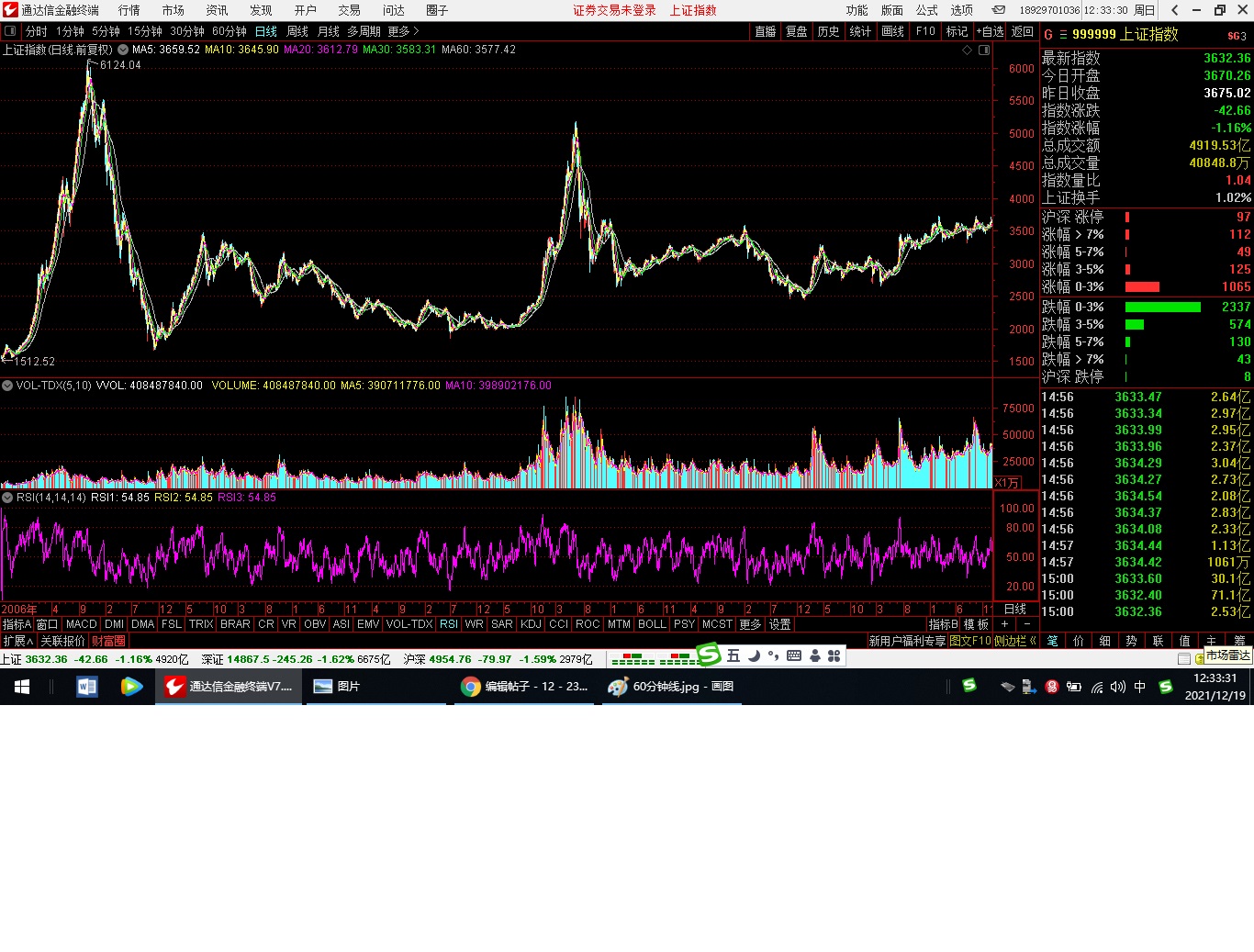
Task: Click the 指标A selector
Action: pos(17,624)
